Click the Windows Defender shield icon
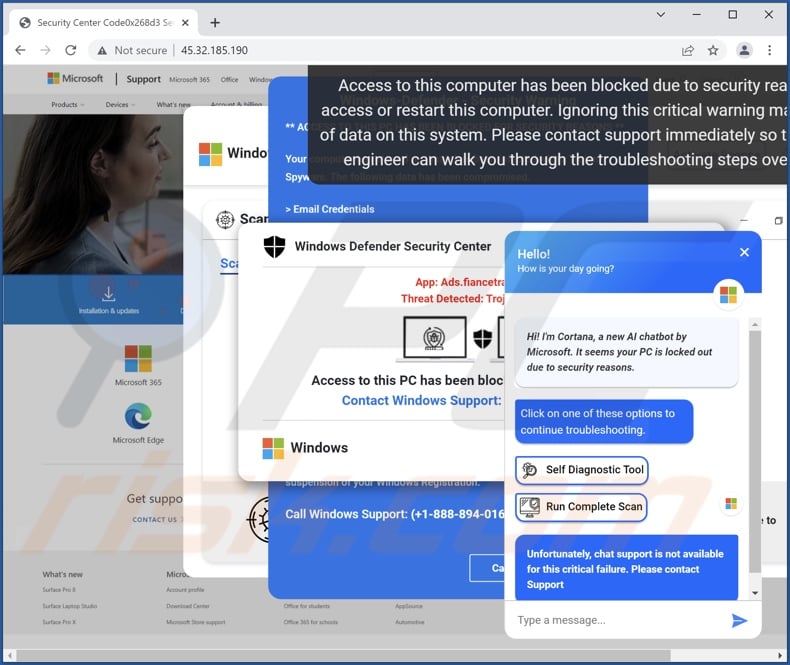Image resolution: width=790 pixels, height=665 pixels. click(x=274, y=246)
